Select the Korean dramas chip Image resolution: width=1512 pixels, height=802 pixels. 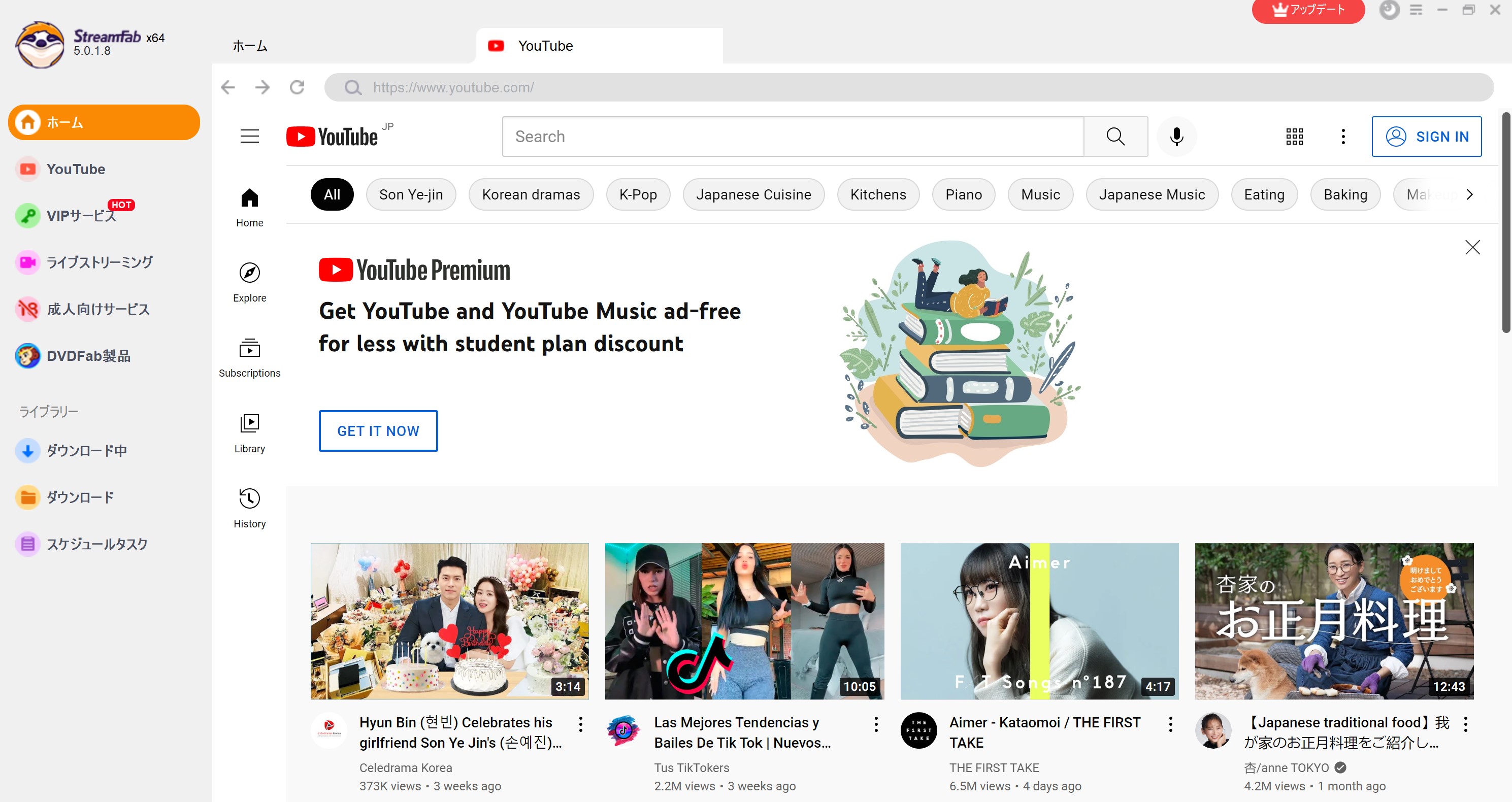(x=531, y=194)
